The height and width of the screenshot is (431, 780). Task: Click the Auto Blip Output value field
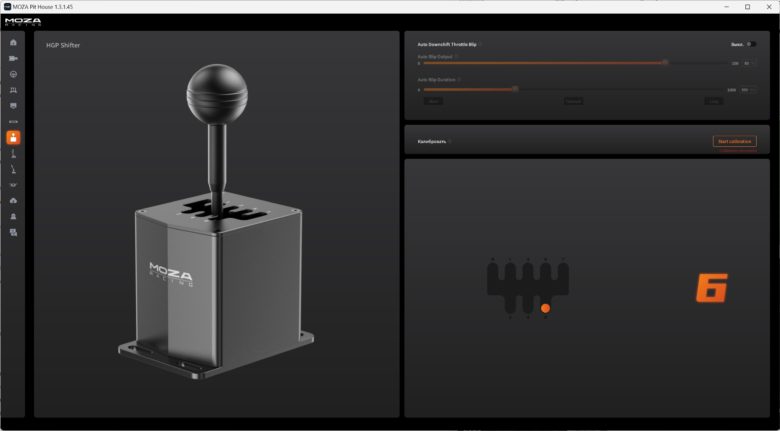pos(749,63)
